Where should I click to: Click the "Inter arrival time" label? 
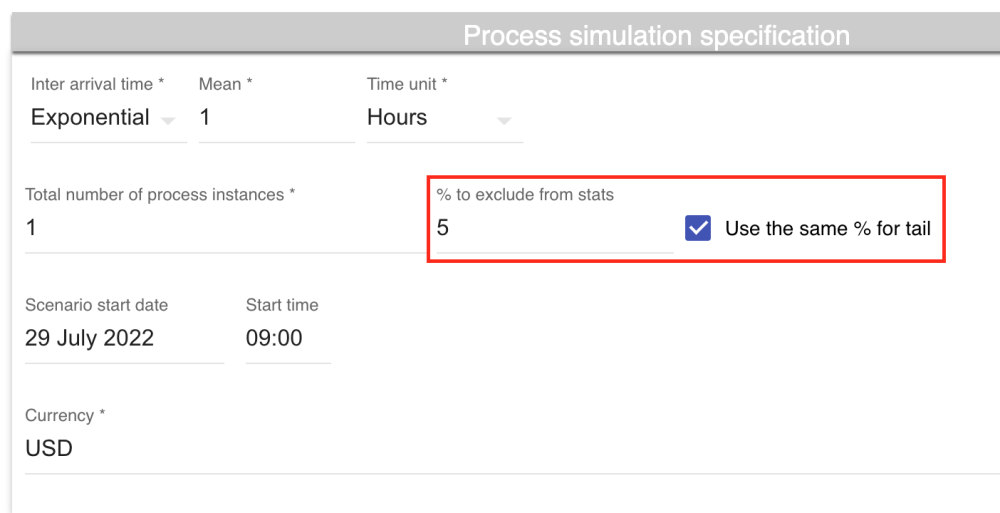tap(97, 85)
